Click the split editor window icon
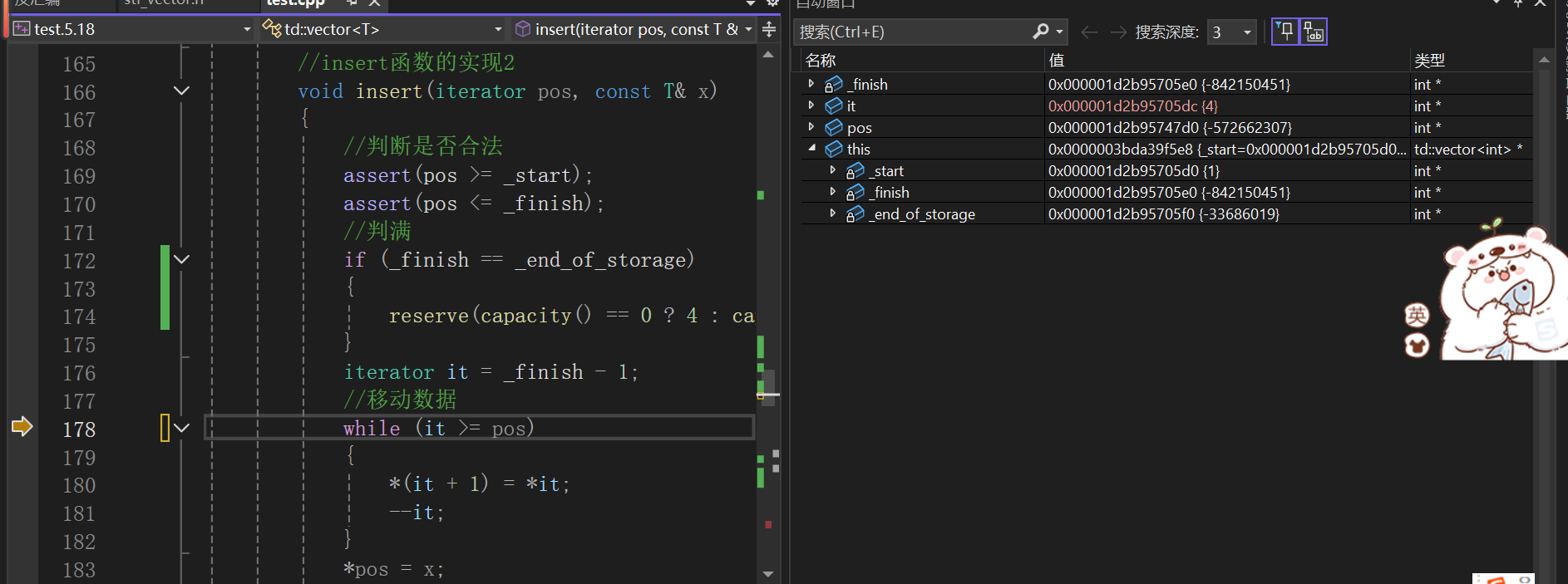Viewport: 1568px width, 584px height. pyautogui.click(x=769, y=30)
